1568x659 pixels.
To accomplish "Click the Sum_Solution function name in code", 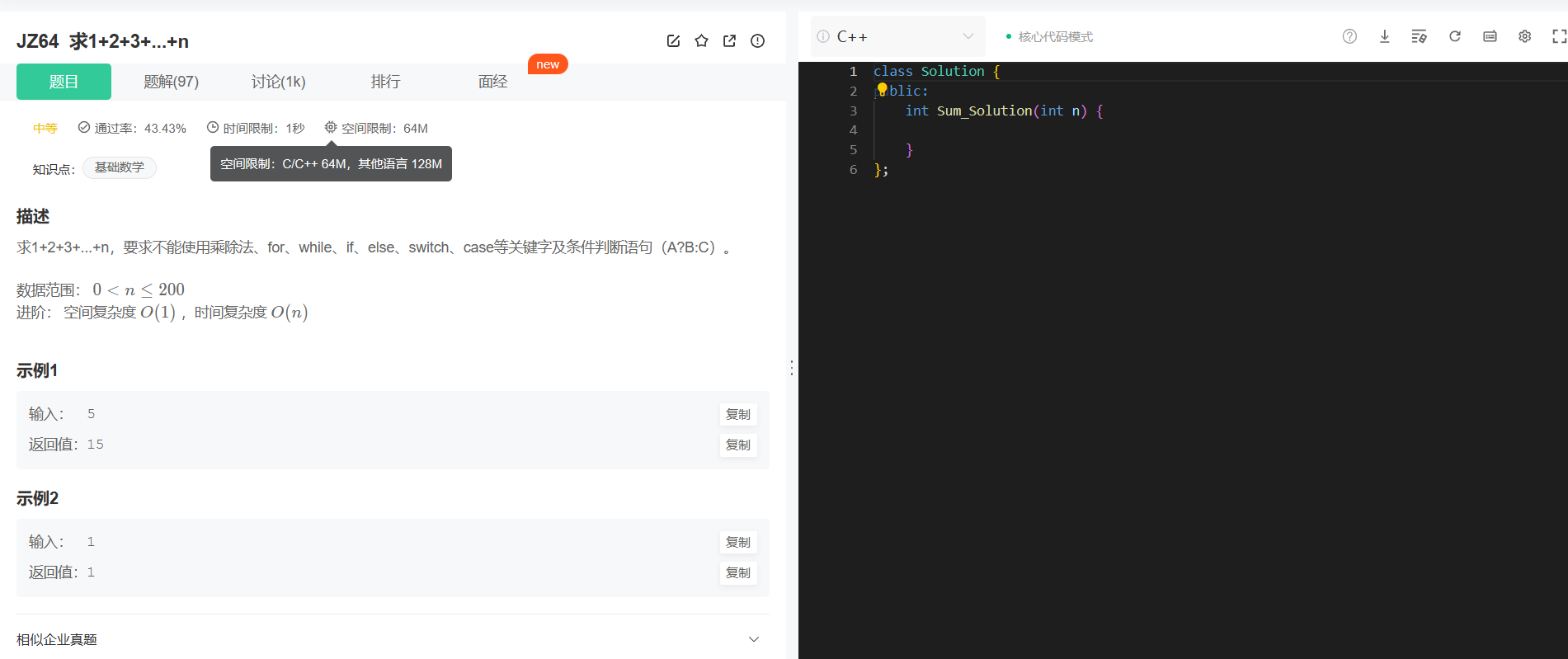I will point(984,111).
